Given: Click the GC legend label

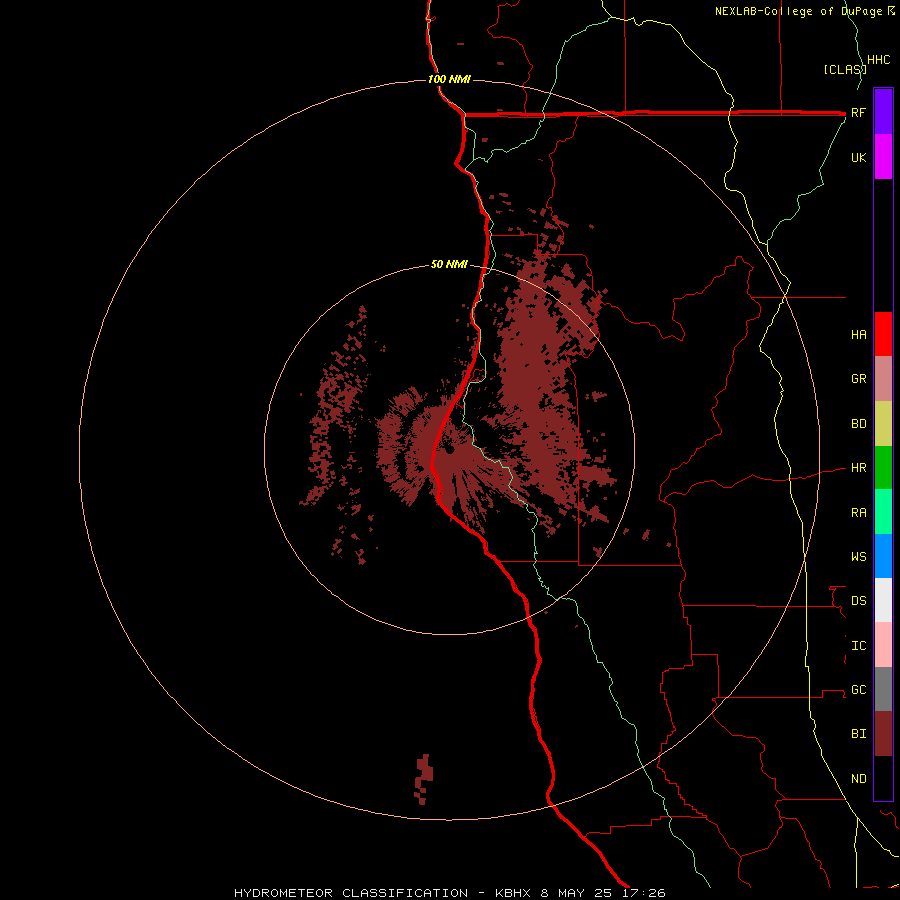Looking at the screenshot, I should [859, 690].
